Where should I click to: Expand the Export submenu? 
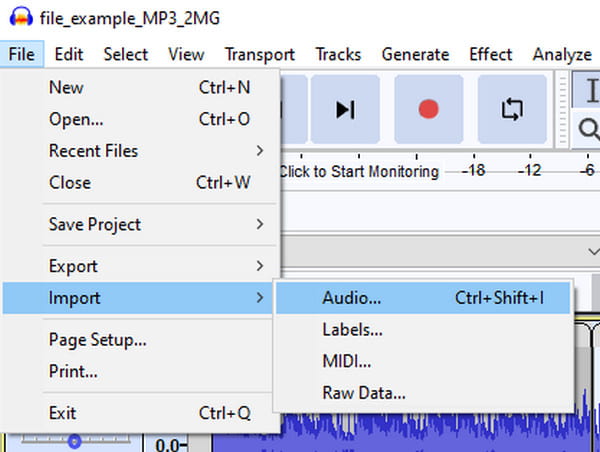click(x=140, y=266)
